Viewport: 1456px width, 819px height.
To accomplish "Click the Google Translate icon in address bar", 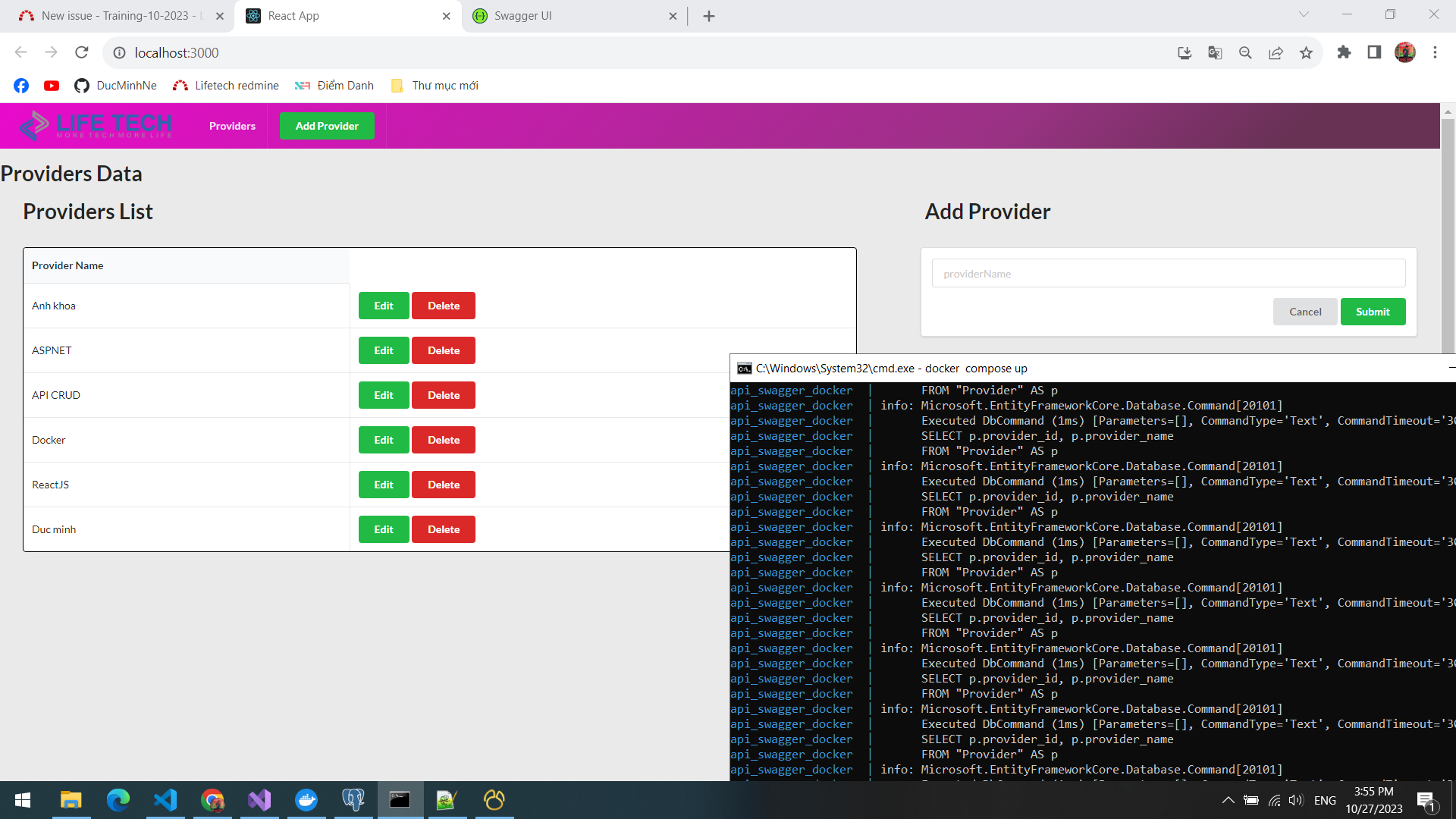I will pos(1215,52).
